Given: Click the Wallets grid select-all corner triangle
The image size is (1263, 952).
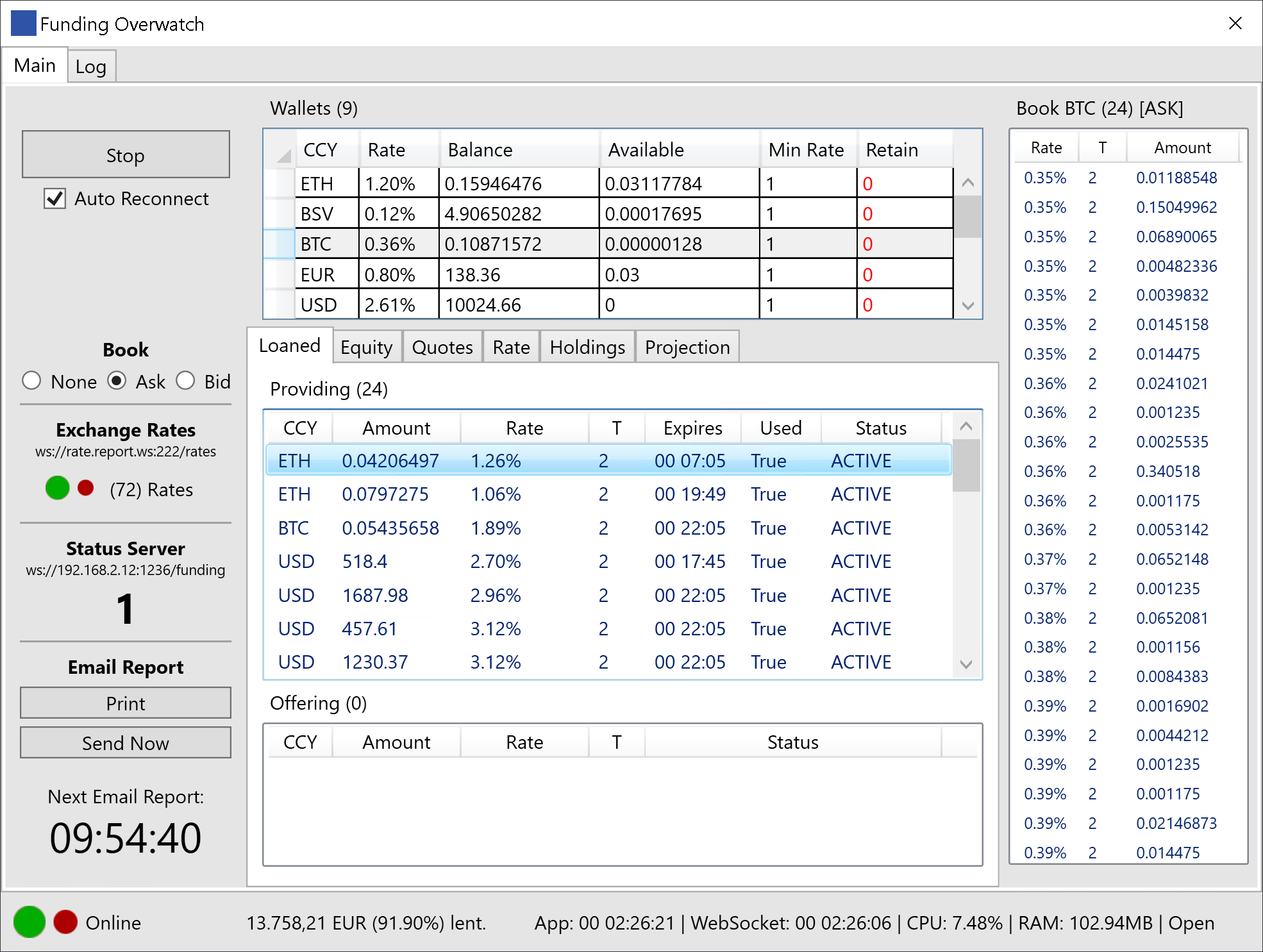Looking at the screenshot, I should tap(283, 154).
